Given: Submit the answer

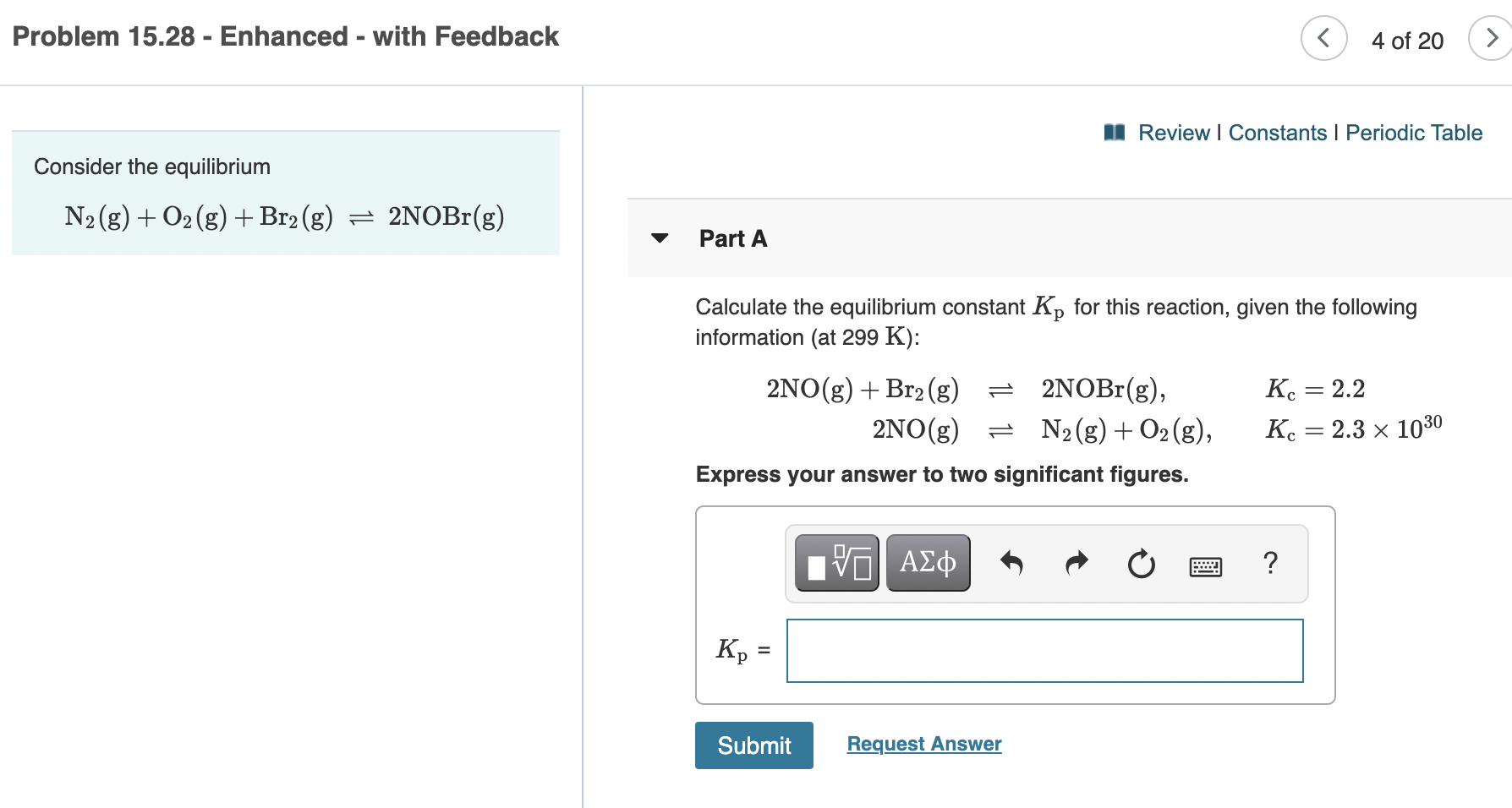Looking at the screenshot, I should [753, 745].
